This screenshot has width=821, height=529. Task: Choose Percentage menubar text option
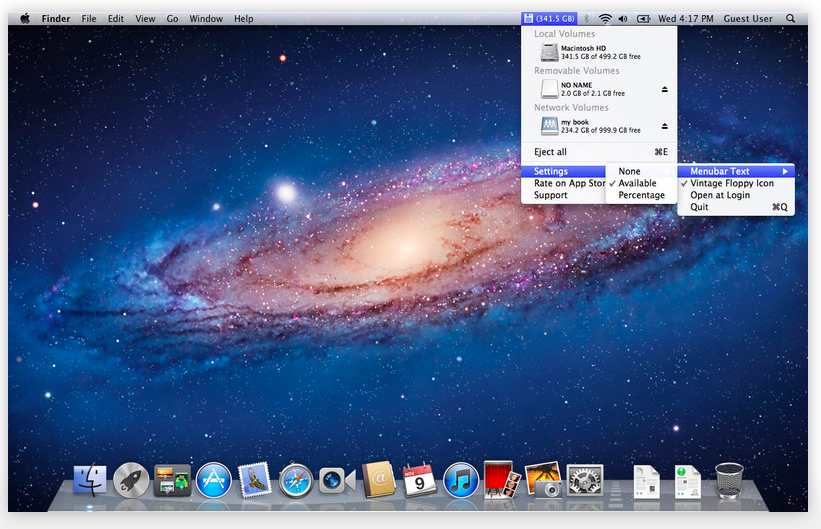pos(641,196)
